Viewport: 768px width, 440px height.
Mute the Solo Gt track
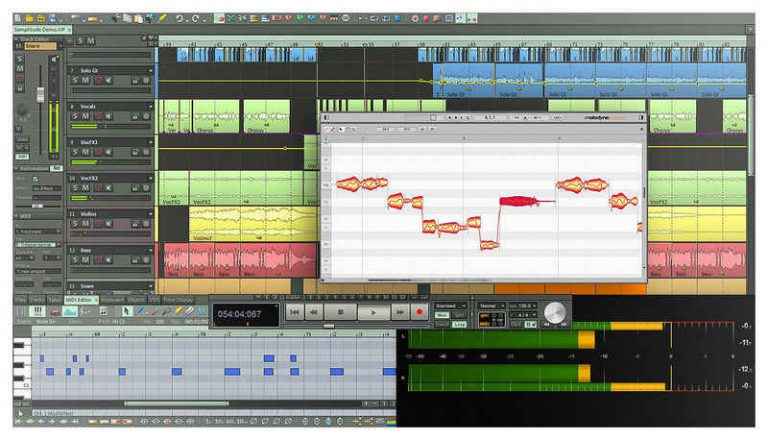tap(86, 80)
